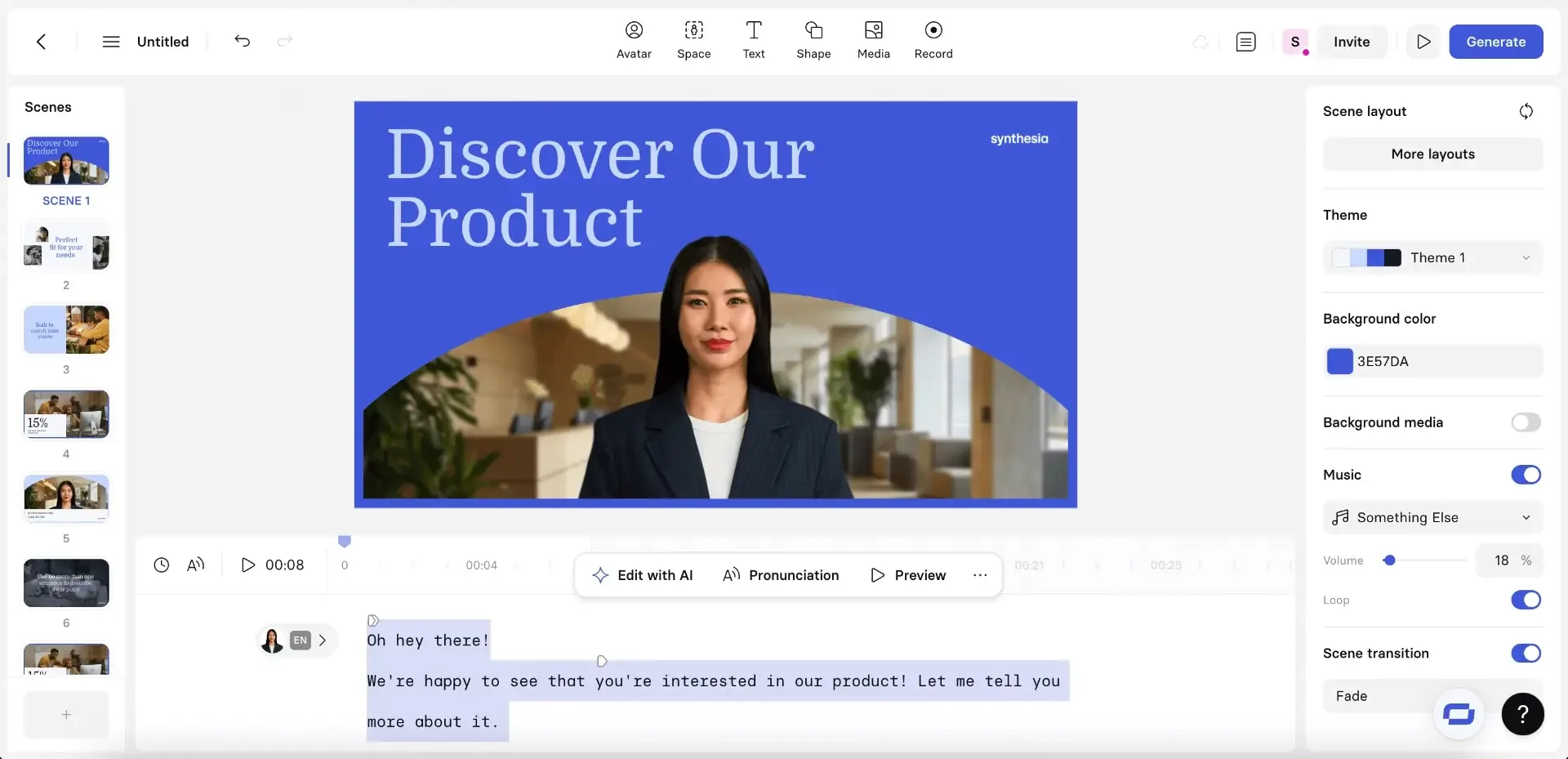
Task: Play the script from 00:08
Action: (273, 565)
